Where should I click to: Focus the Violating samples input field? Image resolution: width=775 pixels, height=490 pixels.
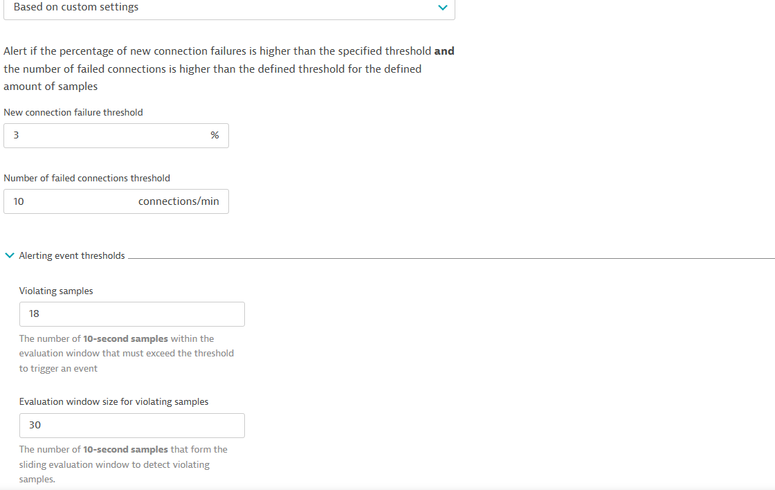tap(131, 314)
